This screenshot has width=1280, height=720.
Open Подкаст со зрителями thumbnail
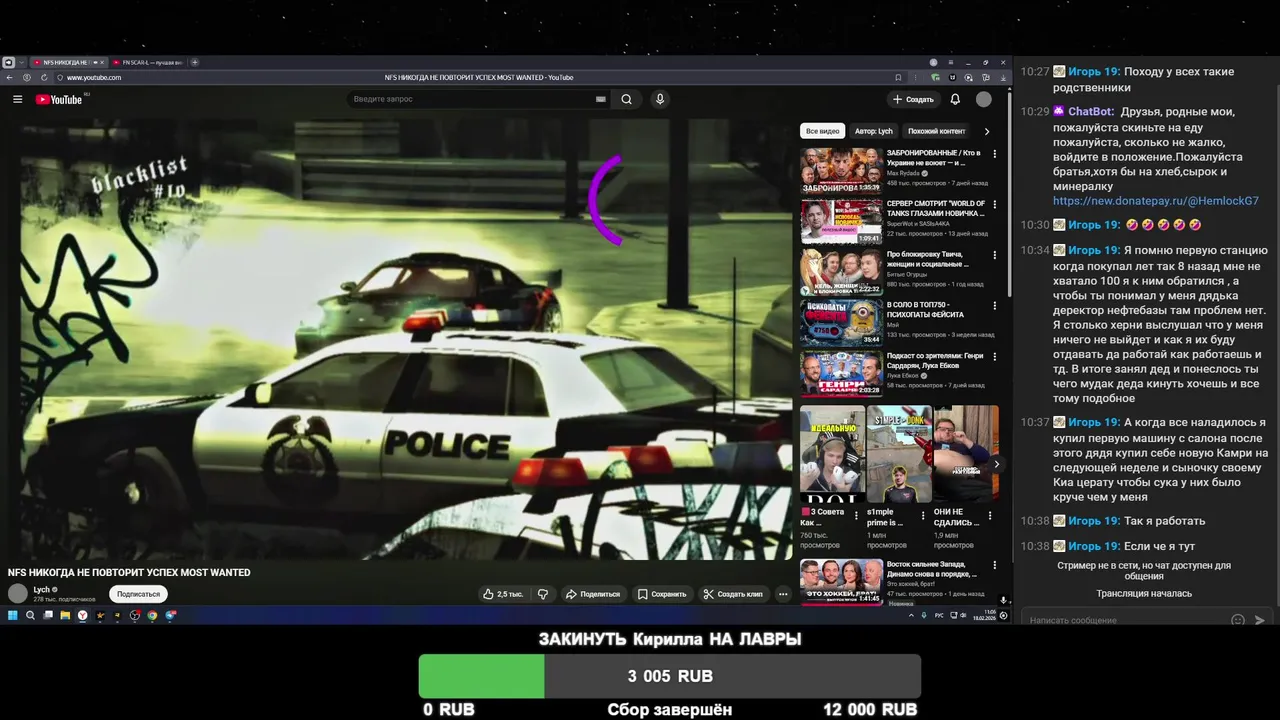pos(841,373)
